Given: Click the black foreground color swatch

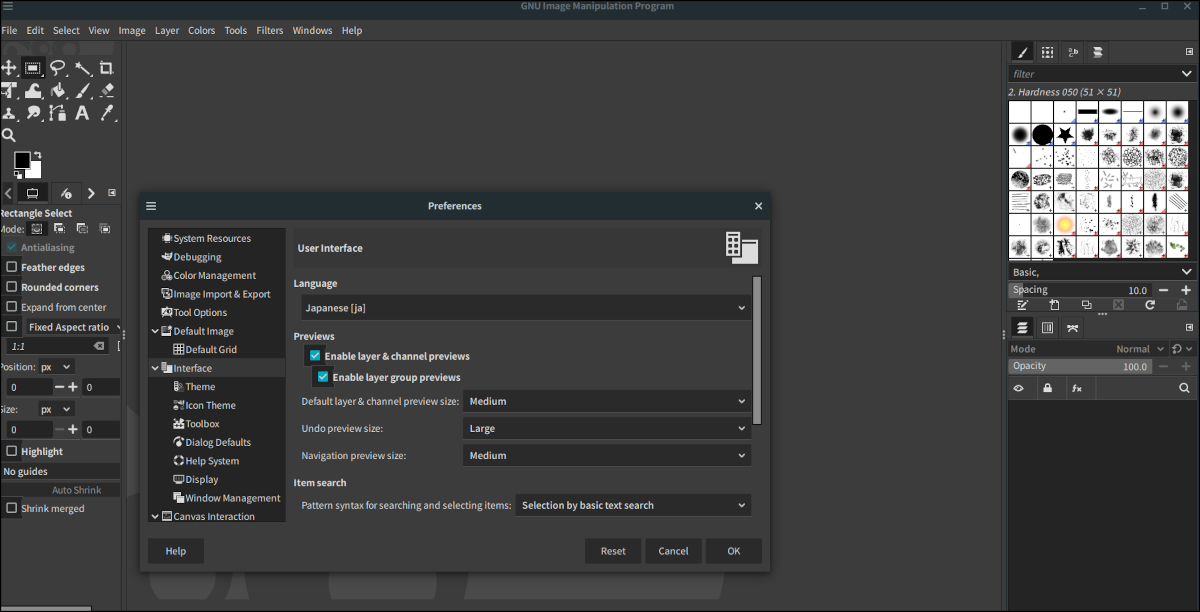Looking at the screenshot, I should tap(21, 160).
